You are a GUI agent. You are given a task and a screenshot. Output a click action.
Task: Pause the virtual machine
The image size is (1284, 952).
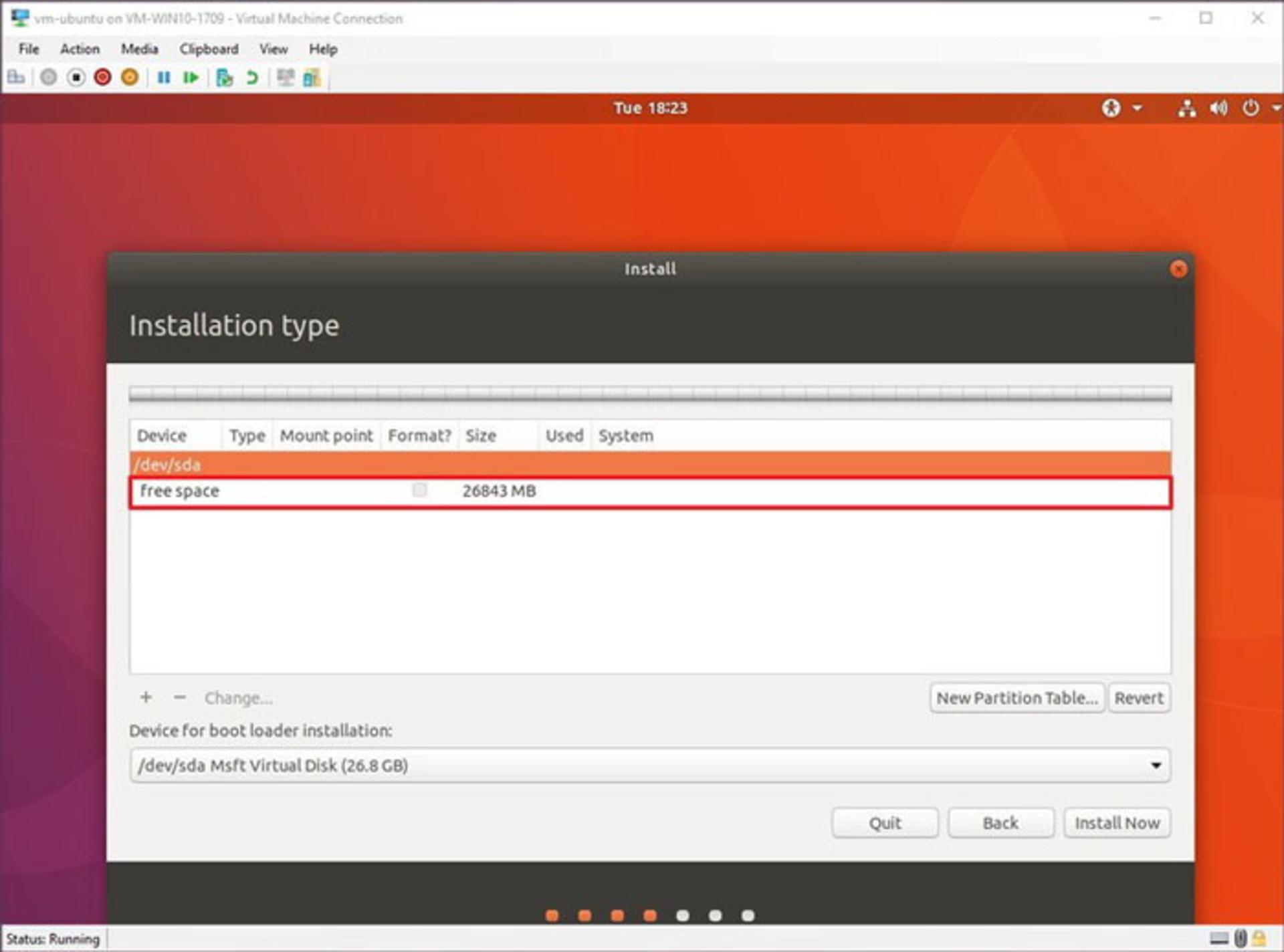pos(164,78)
